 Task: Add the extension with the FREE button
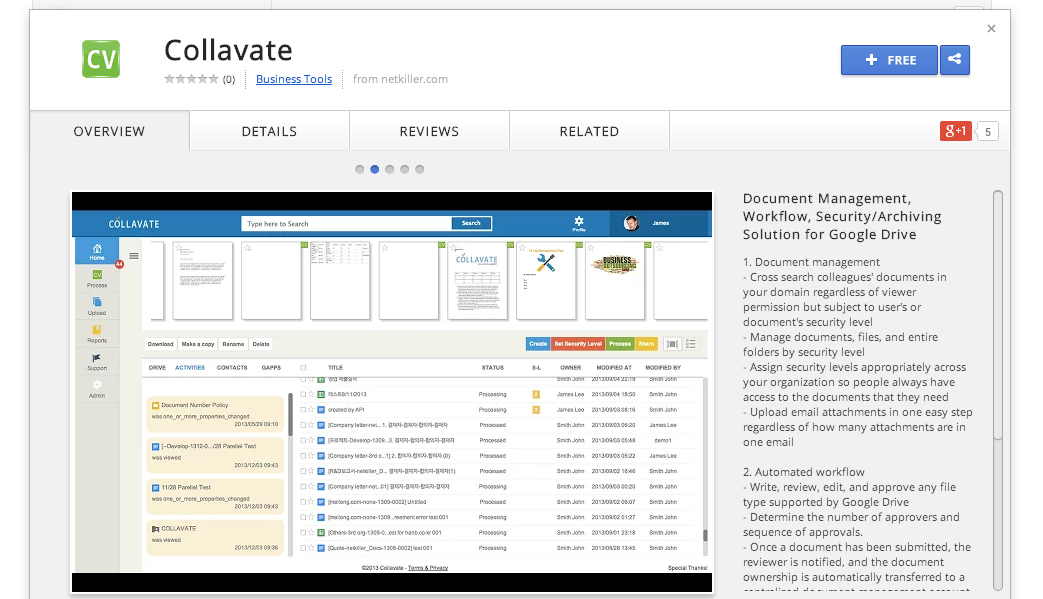889,60
